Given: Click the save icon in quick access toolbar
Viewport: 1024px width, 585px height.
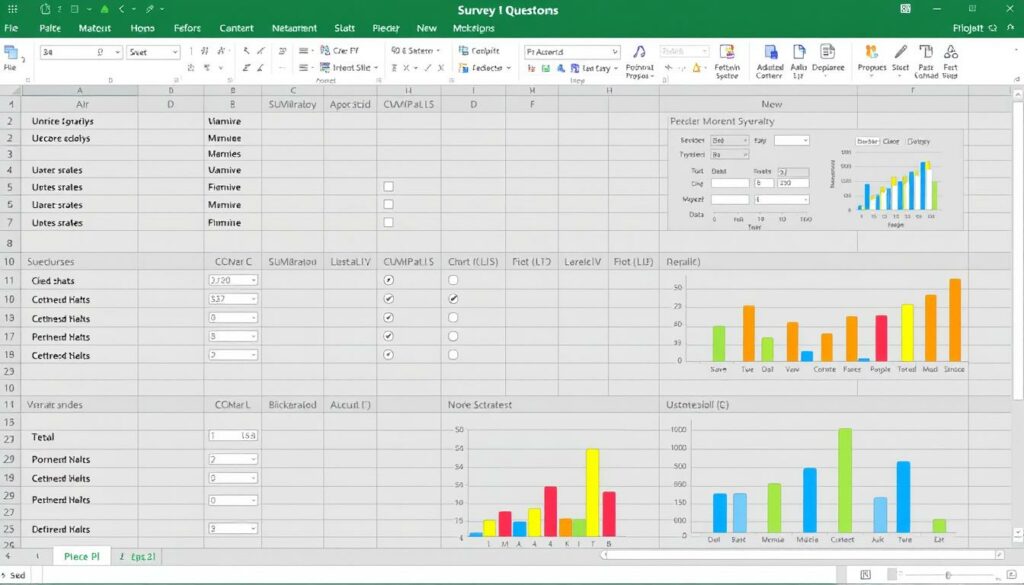Looking at the screenshot, I should 44,9.
